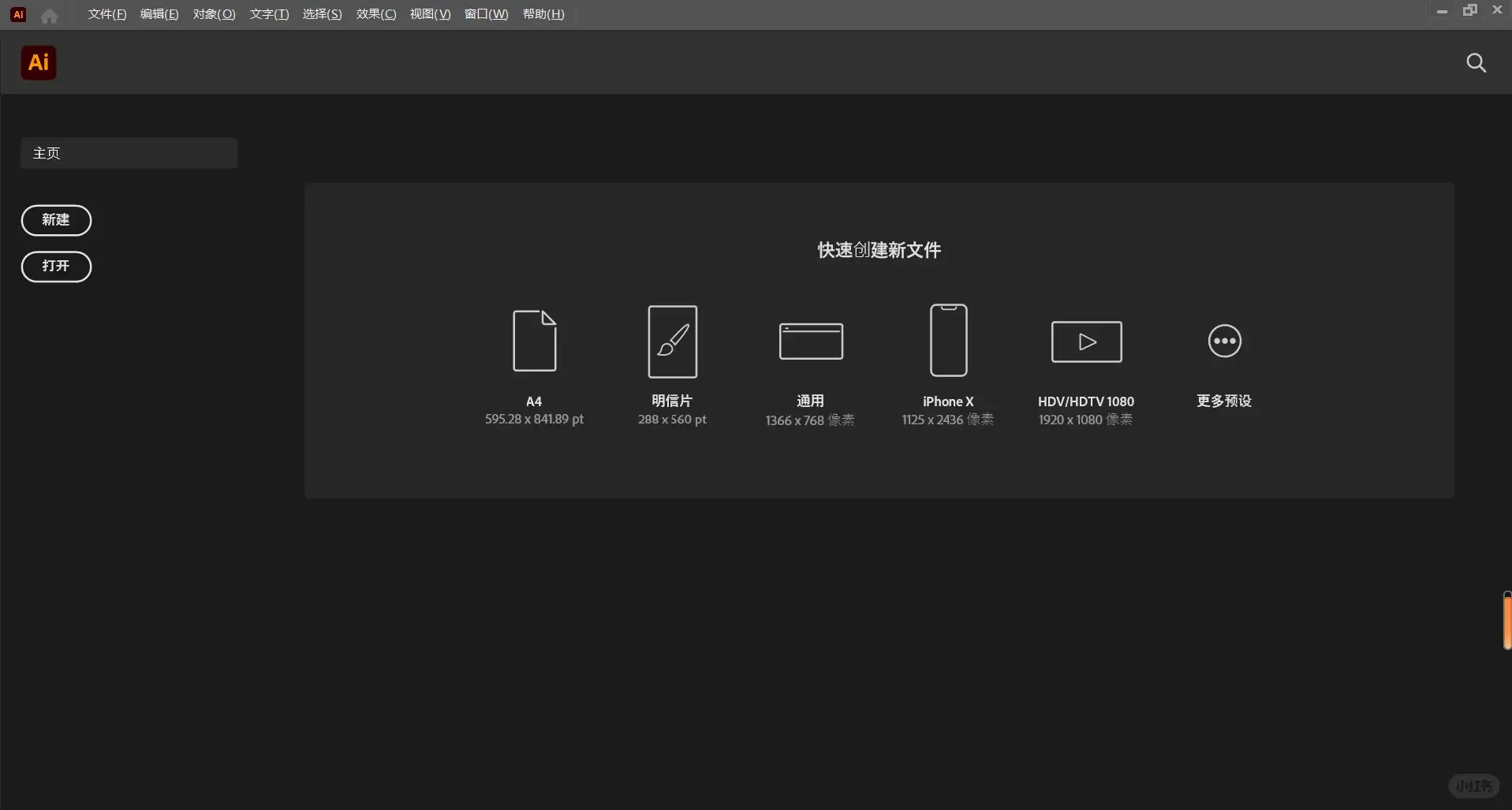
Task: Open the 效果(C) menu
Action: (x=375, y=13)
